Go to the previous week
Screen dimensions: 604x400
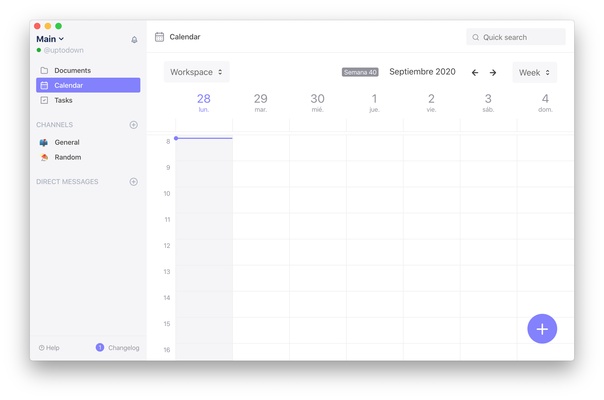(x=475, y=72)
